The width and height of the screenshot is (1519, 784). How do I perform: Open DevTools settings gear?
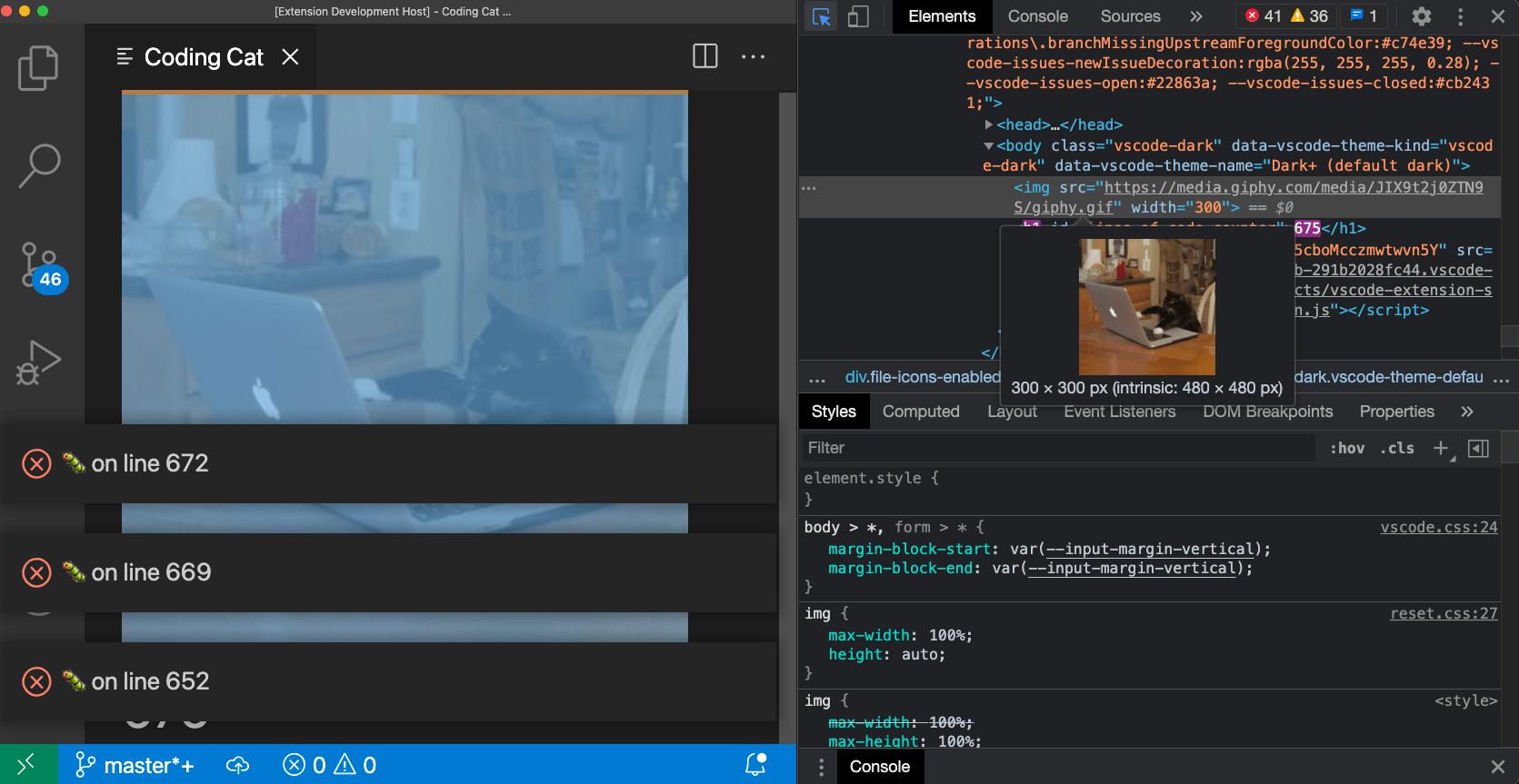(1422, 16)
